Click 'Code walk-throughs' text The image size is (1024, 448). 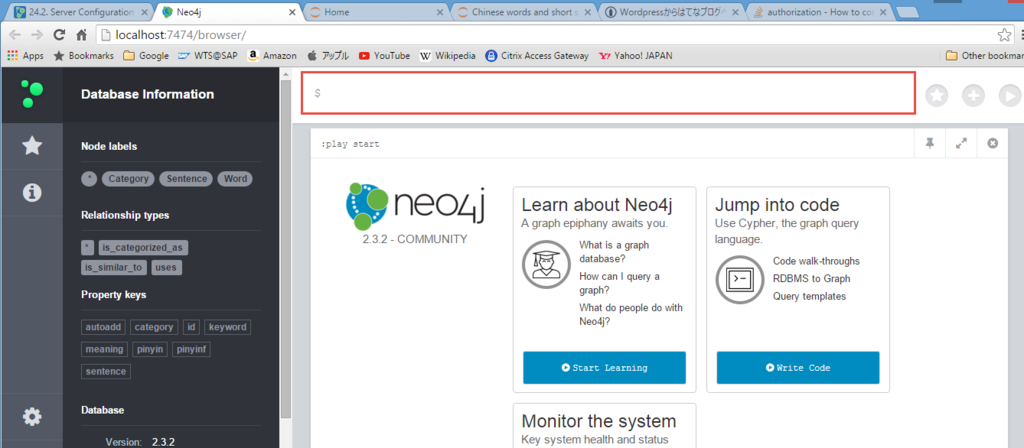pyautogui.click(x=816, y=261)
